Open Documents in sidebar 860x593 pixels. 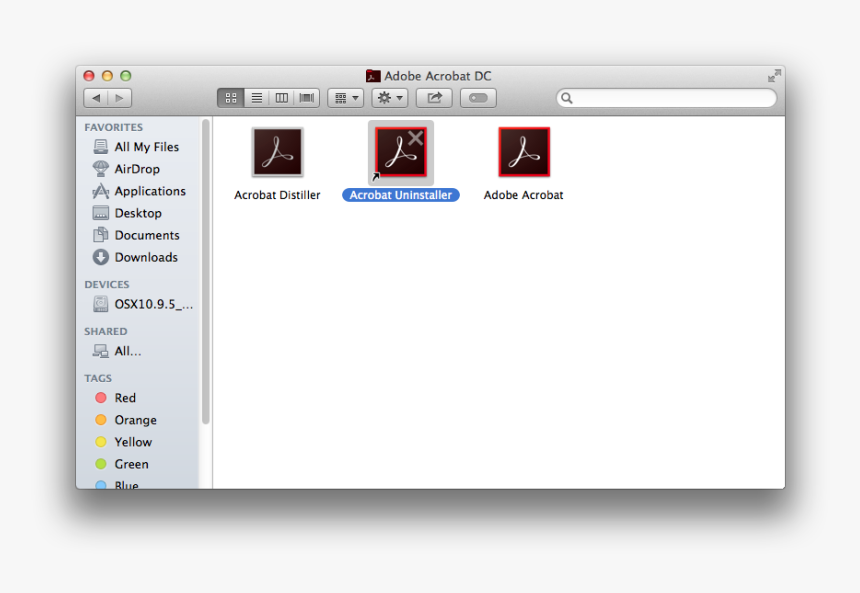point(137,235)
